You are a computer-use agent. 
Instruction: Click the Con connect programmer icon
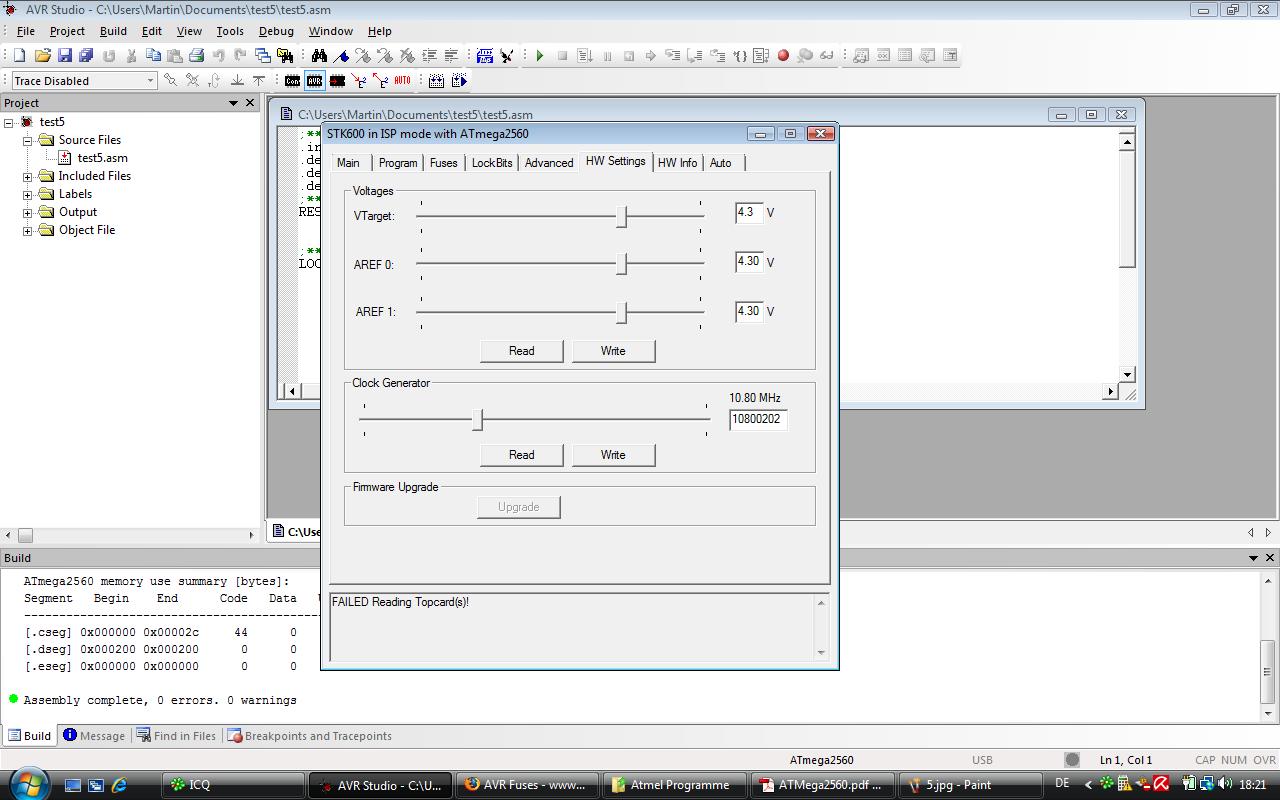click(292, 81)
